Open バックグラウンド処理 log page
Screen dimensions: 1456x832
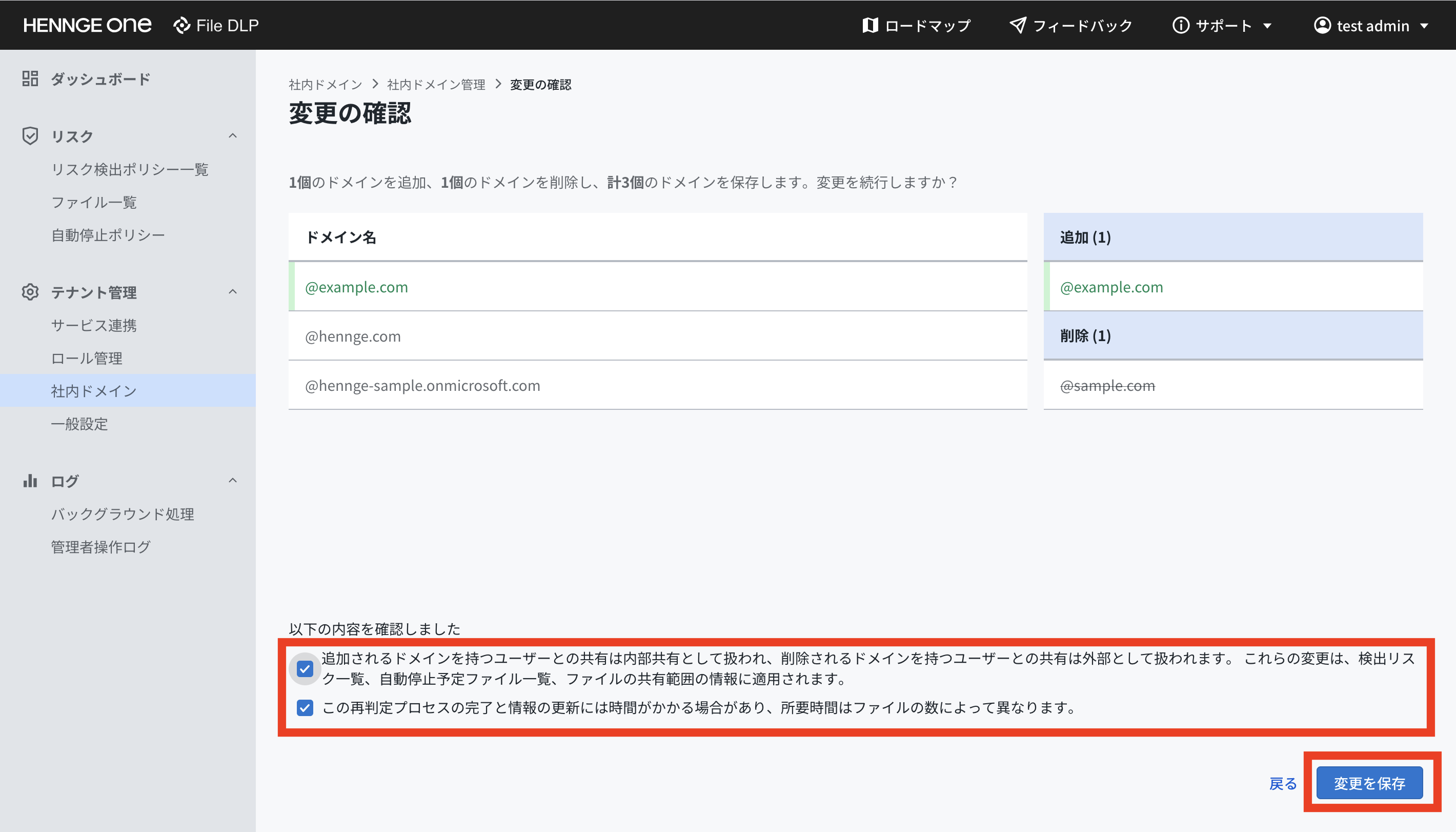[122, 513]
